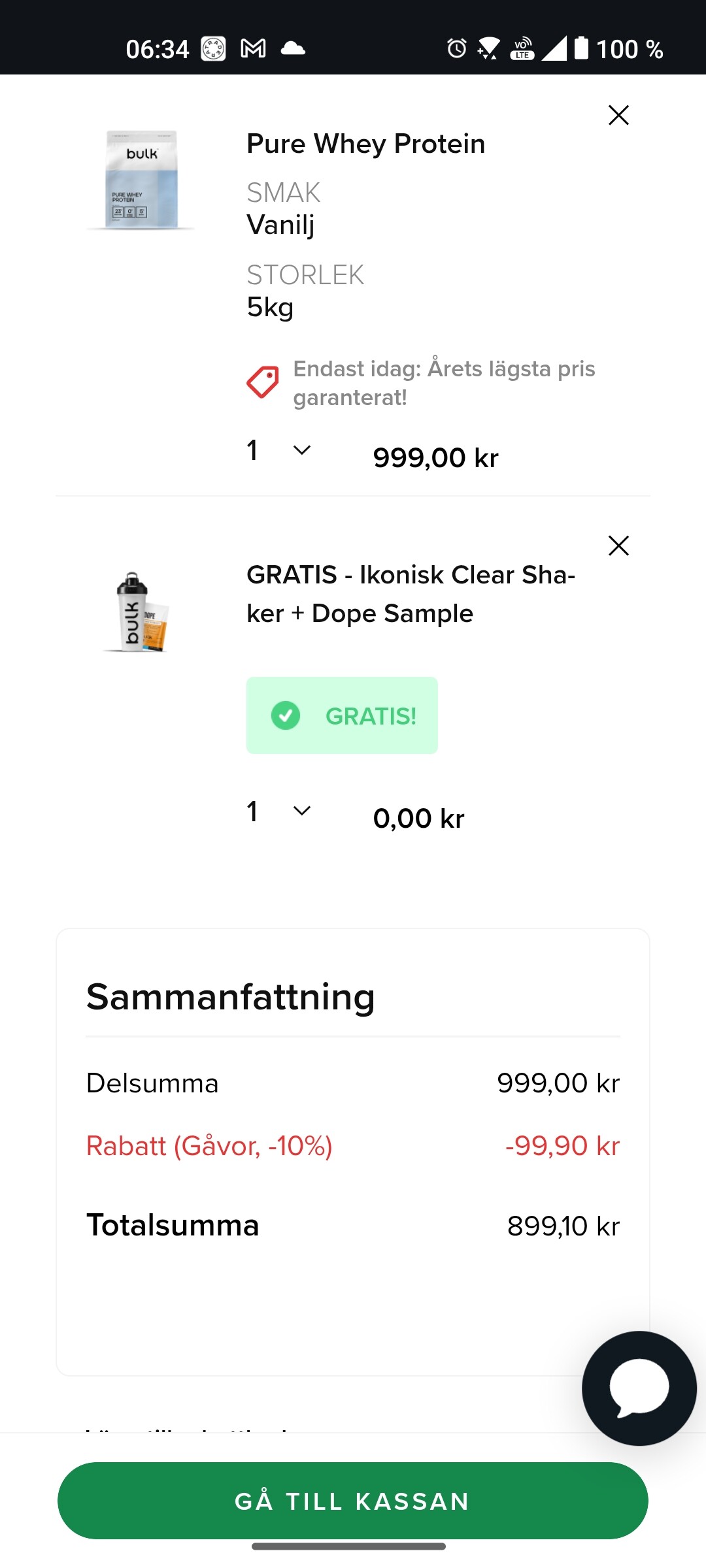Tap the shaker bottle product thumbnail
This screenshot has width=706, height=1568.
(137, 612)
